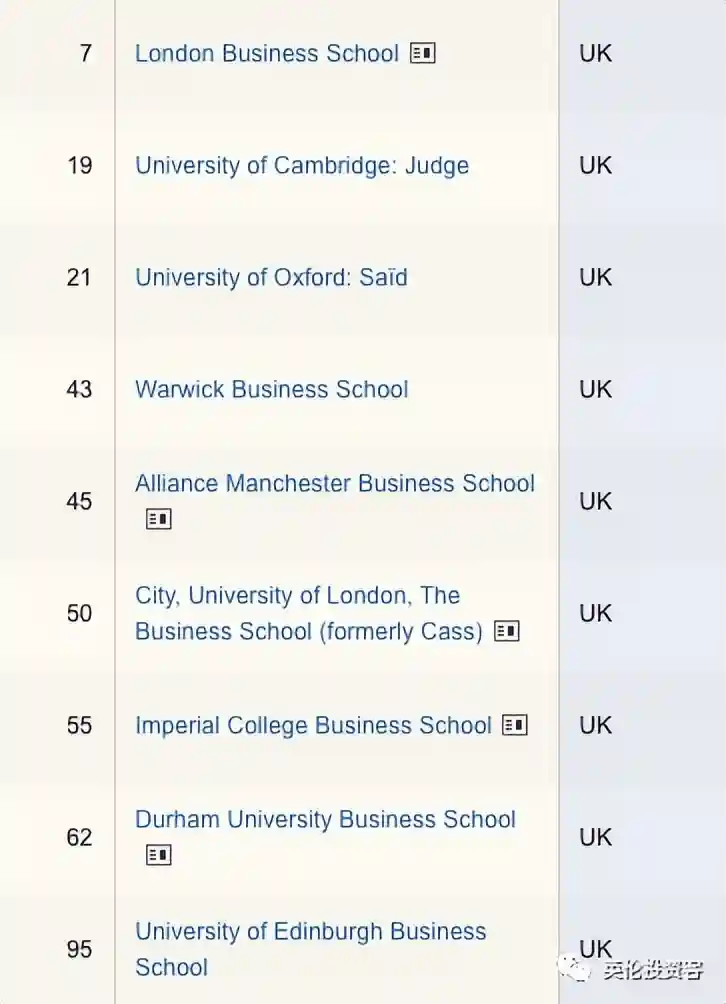Screen dimensions: 726x1004
Task: Click the profile icon under Durham University
Action: click(158, 856)
